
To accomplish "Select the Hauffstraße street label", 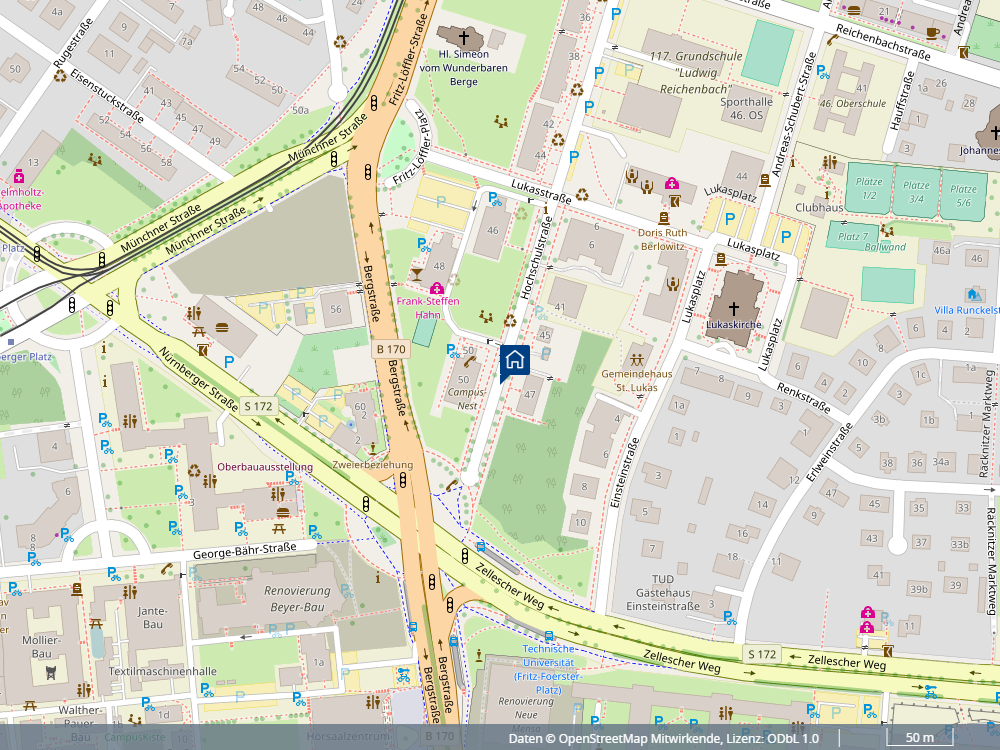I will (x=902, y=101).
